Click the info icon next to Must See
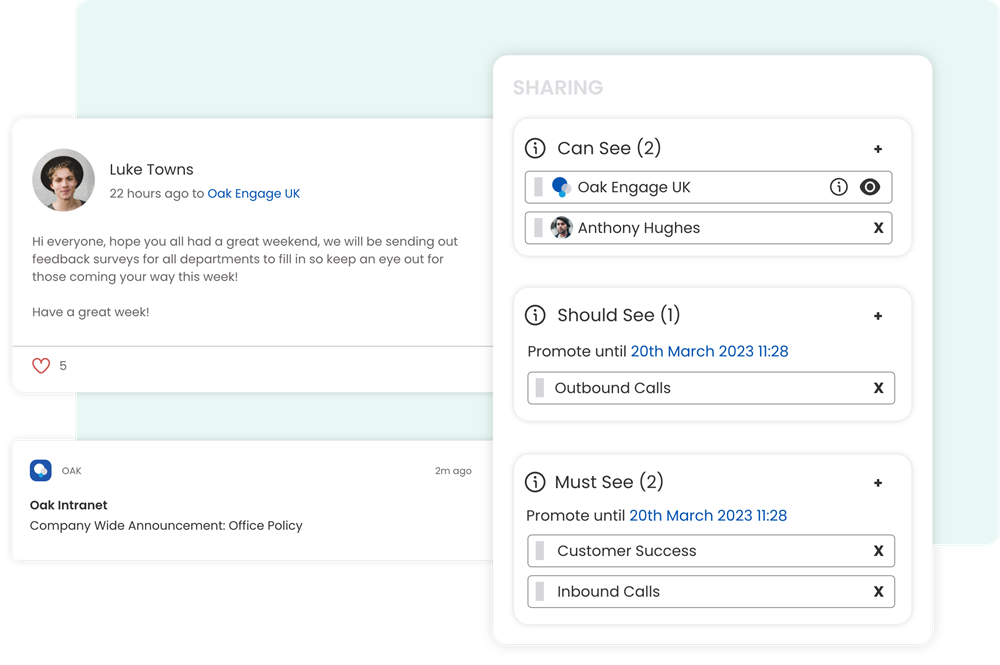 pos(535,482)
